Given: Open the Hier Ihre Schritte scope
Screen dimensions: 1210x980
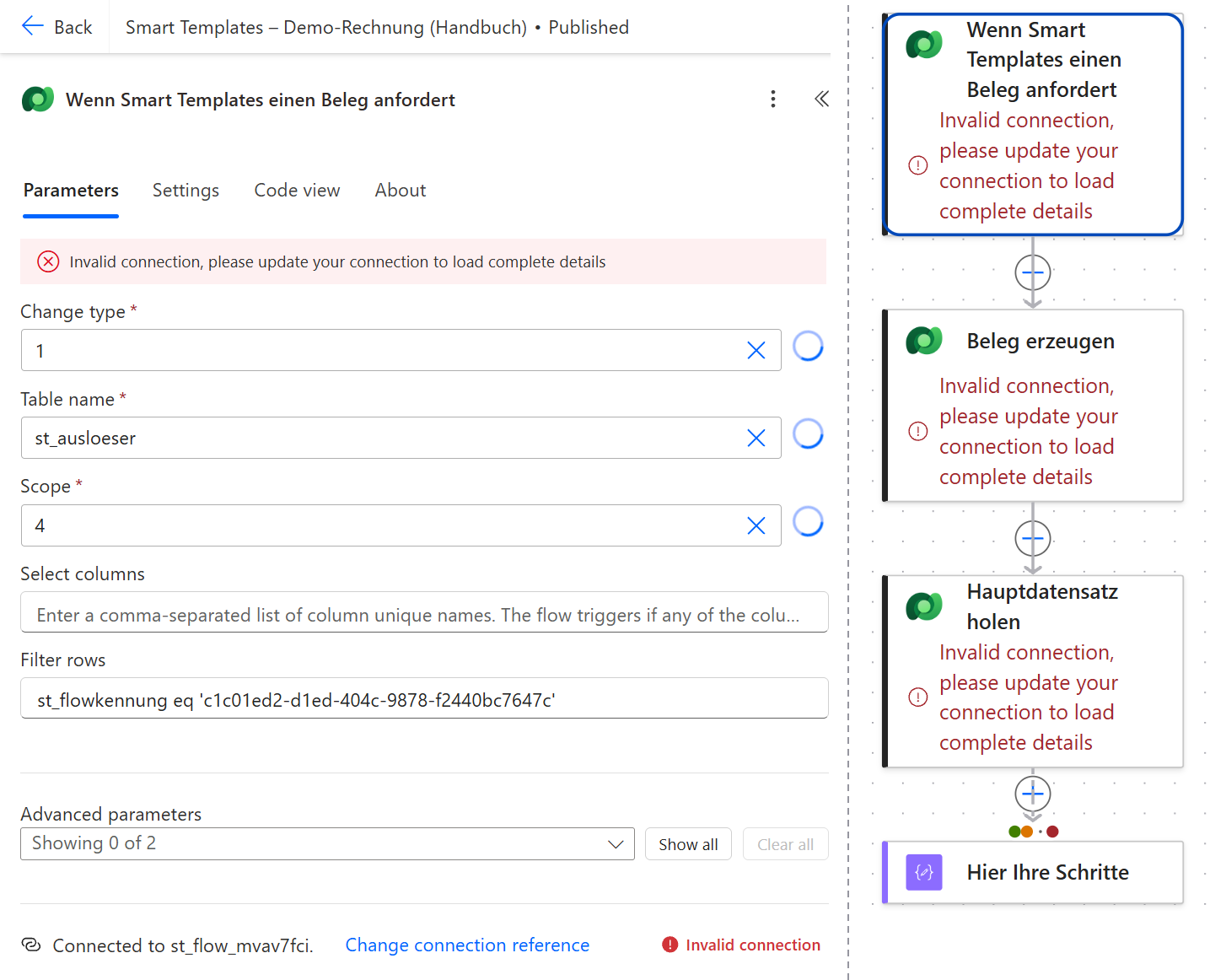Looking at the screenshot, I should click(x=1033, y=872).
